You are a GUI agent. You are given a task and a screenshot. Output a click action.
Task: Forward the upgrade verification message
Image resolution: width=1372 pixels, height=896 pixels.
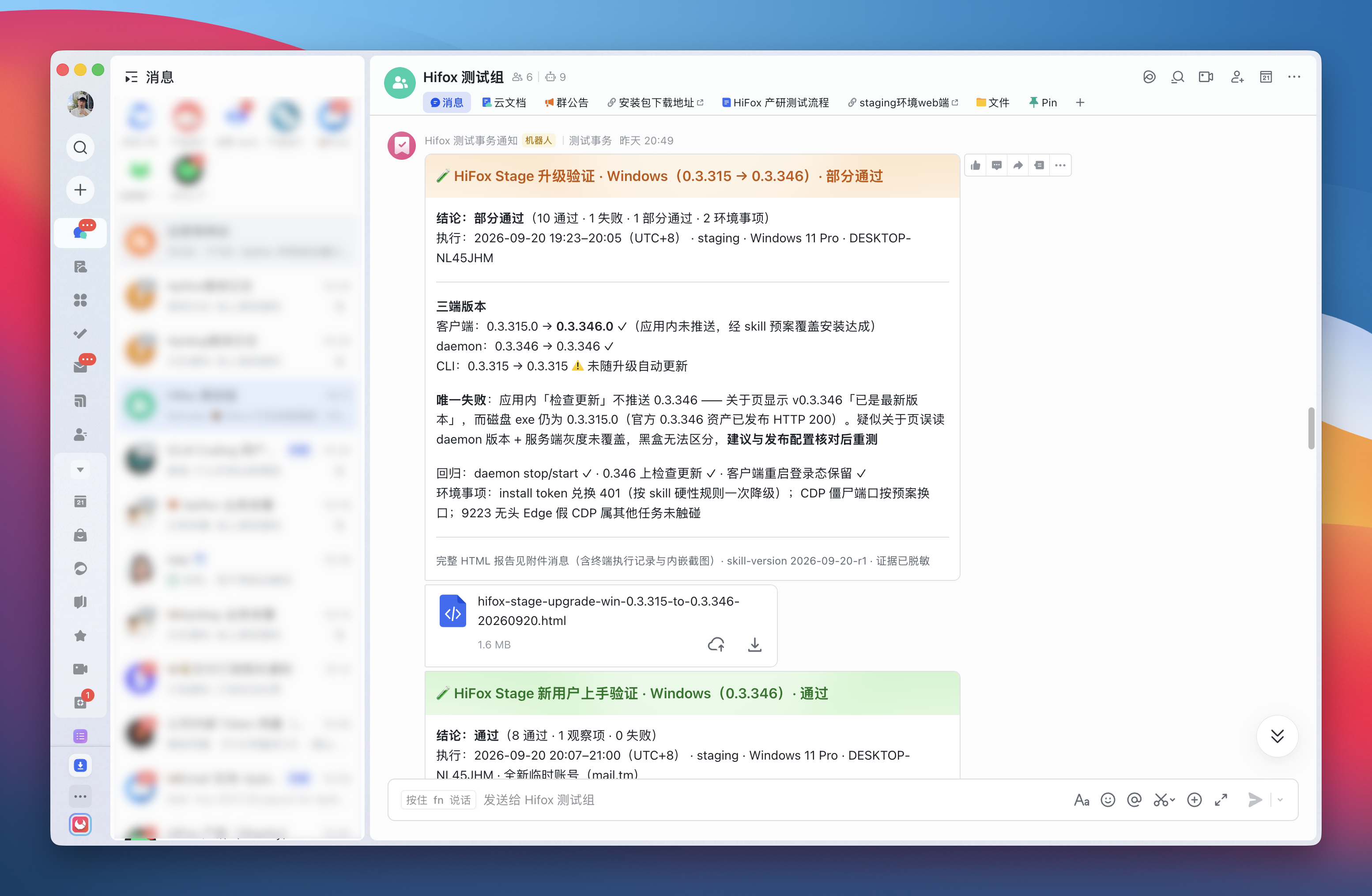click(1018, 166)
